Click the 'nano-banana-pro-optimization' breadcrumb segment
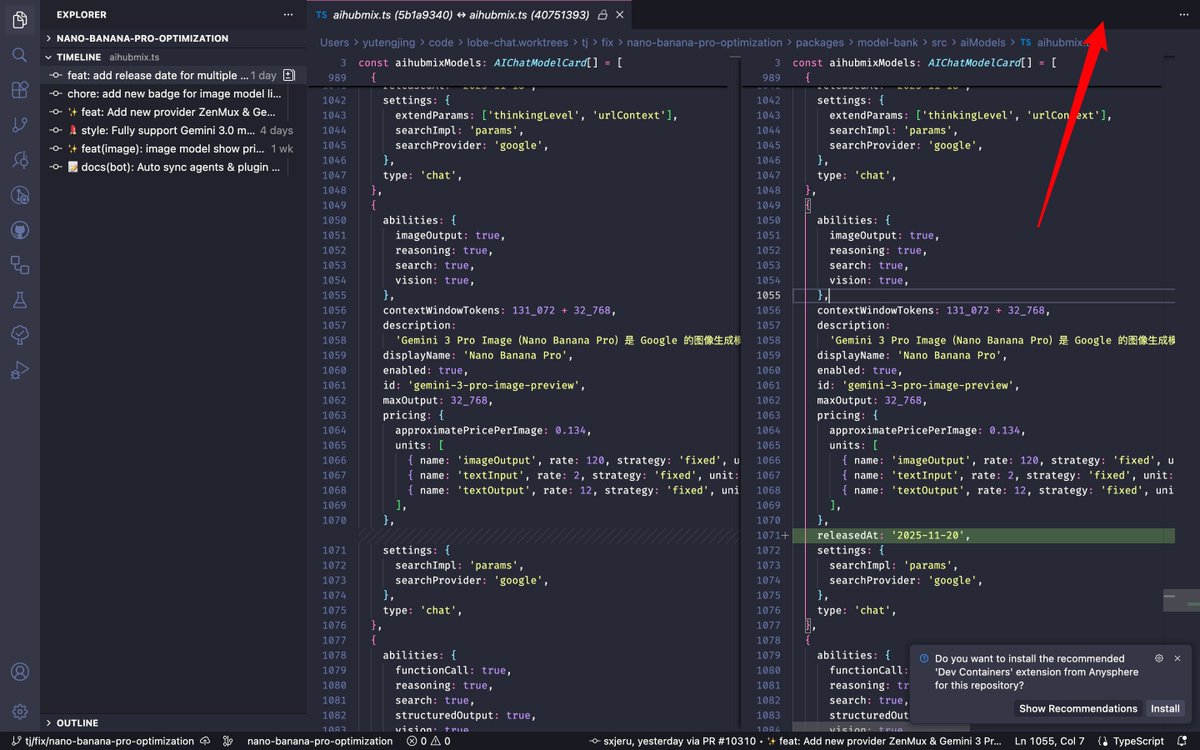Viewport: 1200px width, 750px height. point(704,43)
